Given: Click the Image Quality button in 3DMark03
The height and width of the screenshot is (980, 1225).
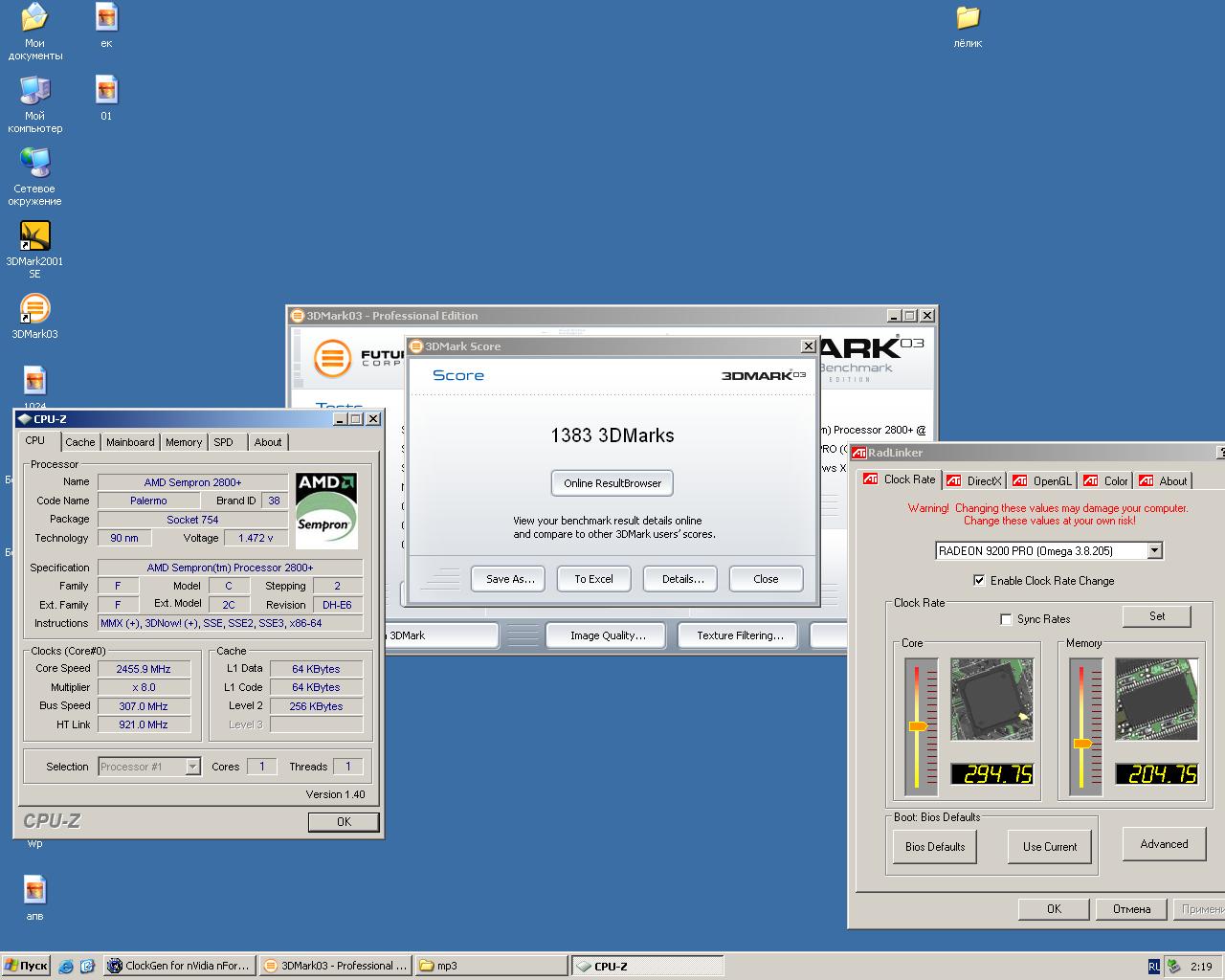Looking at the screenshot, I should click(608, 635).
